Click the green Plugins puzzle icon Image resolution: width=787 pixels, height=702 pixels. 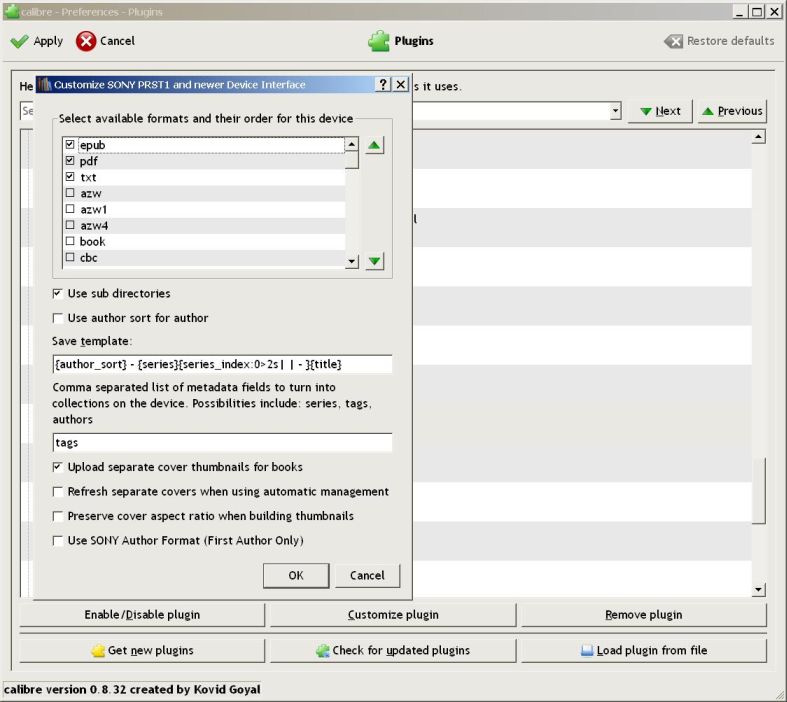tap(378, 41)
